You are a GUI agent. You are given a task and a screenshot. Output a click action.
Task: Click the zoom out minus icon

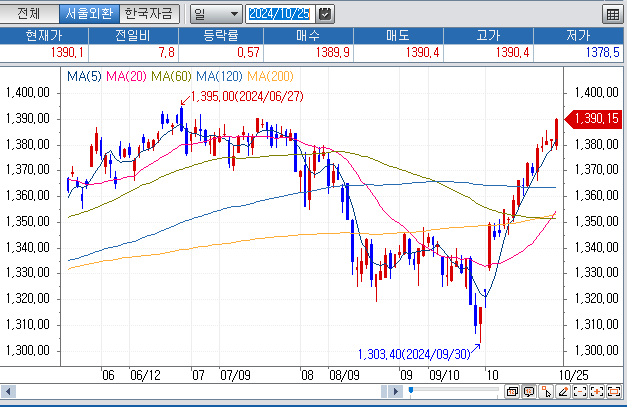580,392
